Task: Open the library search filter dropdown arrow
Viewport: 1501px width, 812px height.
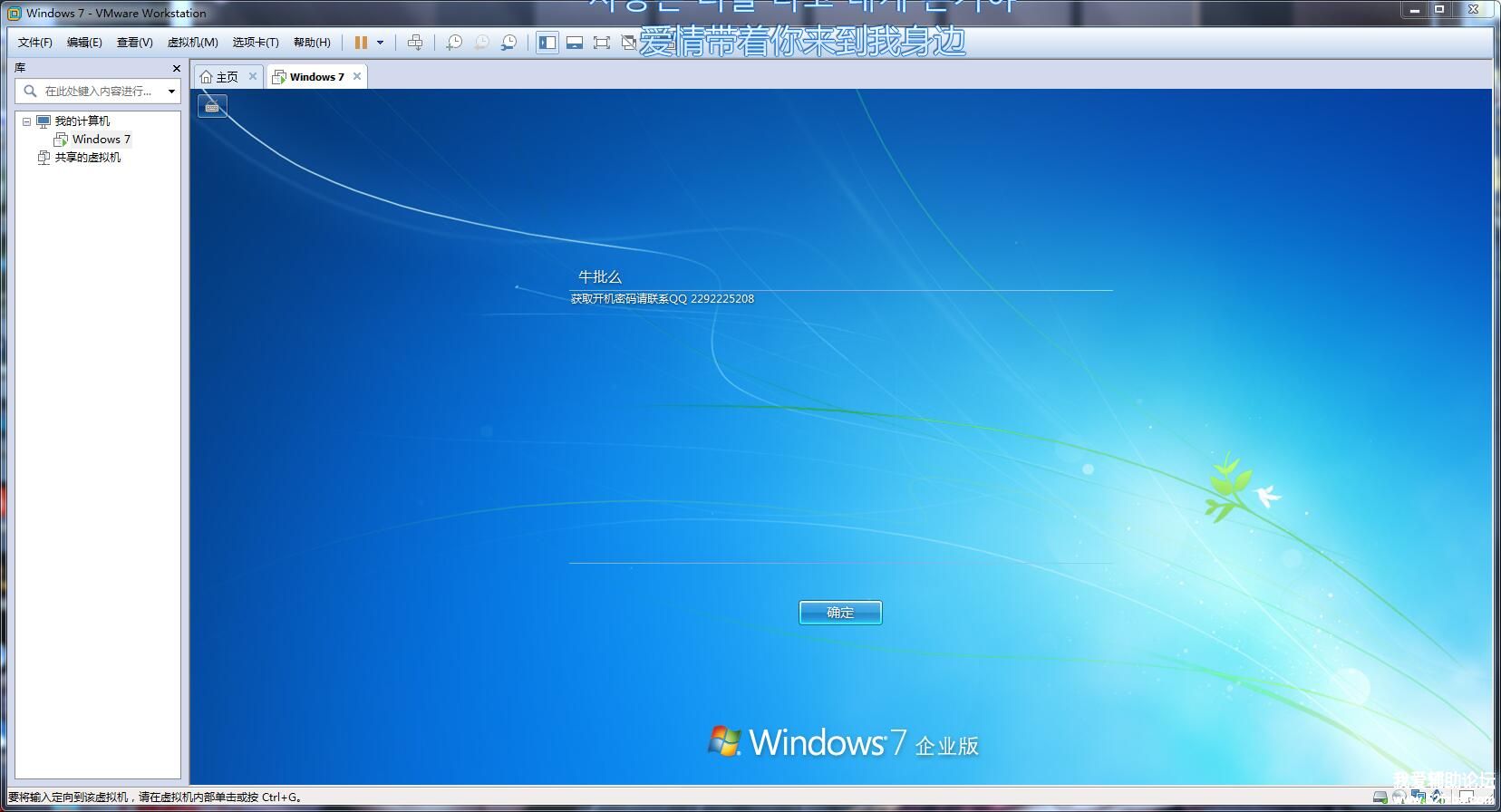Action: pyautogui.click(x=171, y=92)
